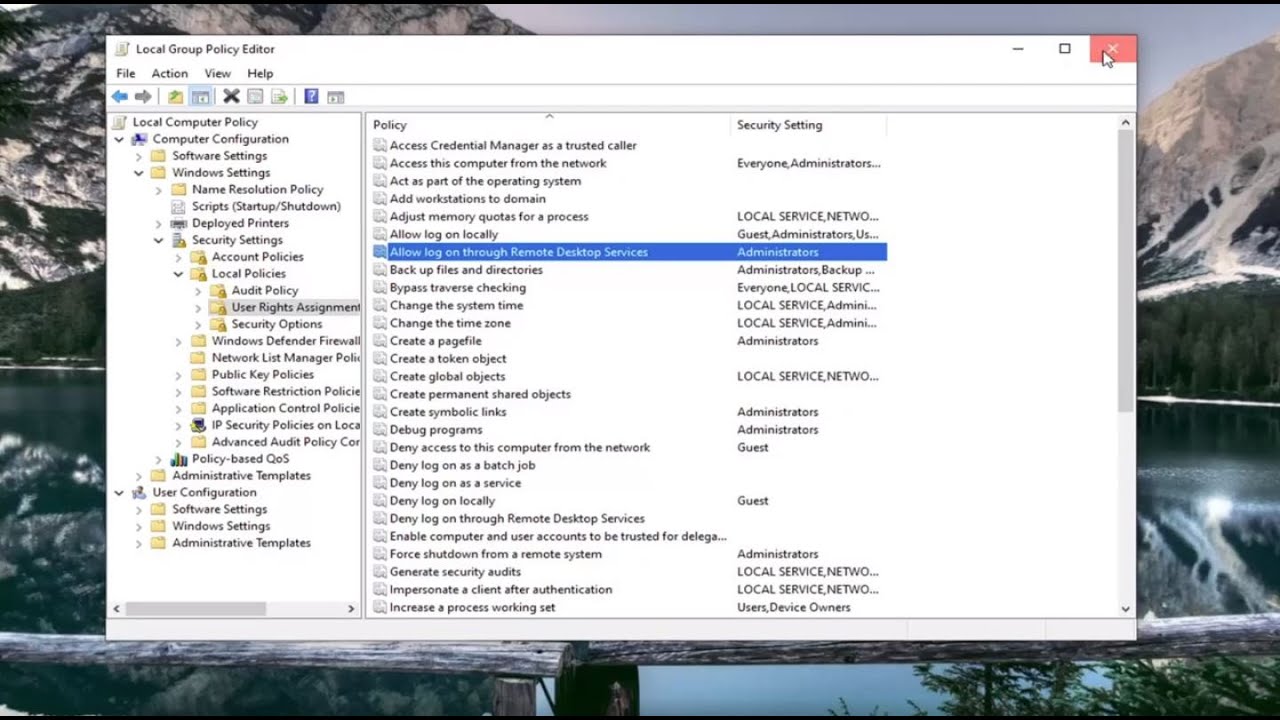The width and height of the screenshot is (1280, 720).
Task: Click the Deployed Printers icon
Action: pyautogui.click(x=179, y=223)
